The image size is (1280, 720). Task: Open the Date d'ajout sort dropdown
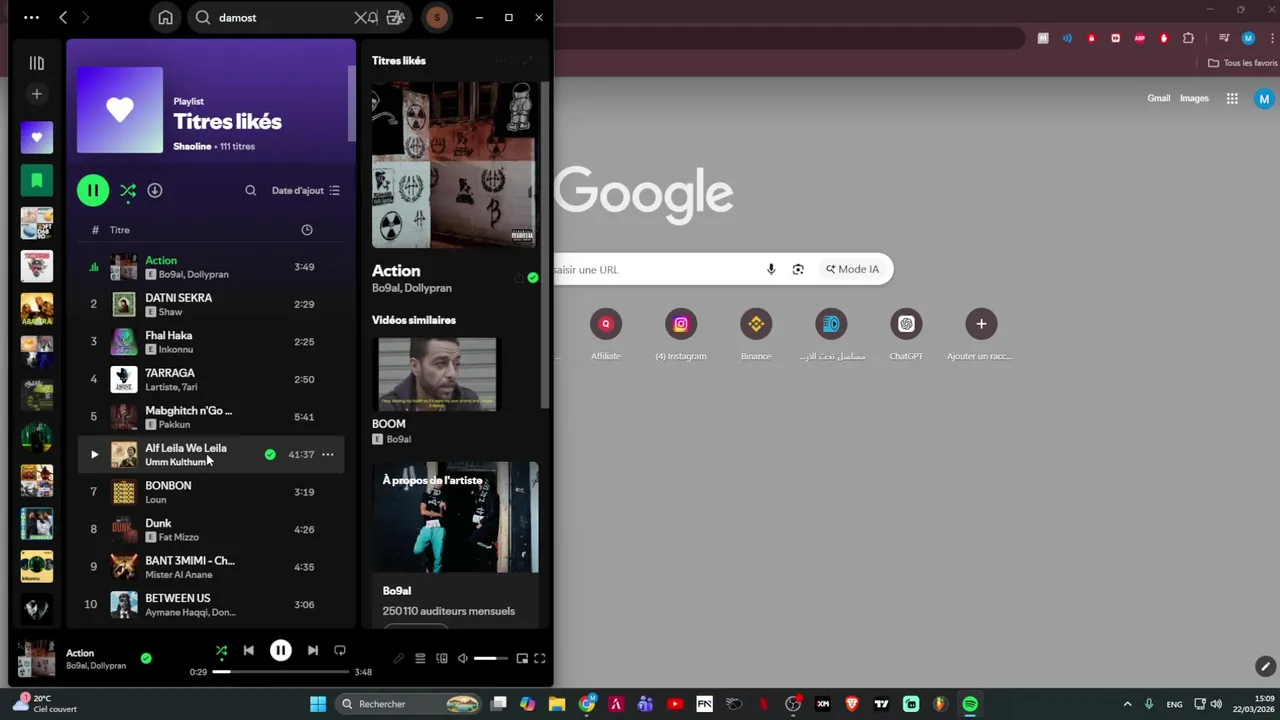[x=306, y=190]
